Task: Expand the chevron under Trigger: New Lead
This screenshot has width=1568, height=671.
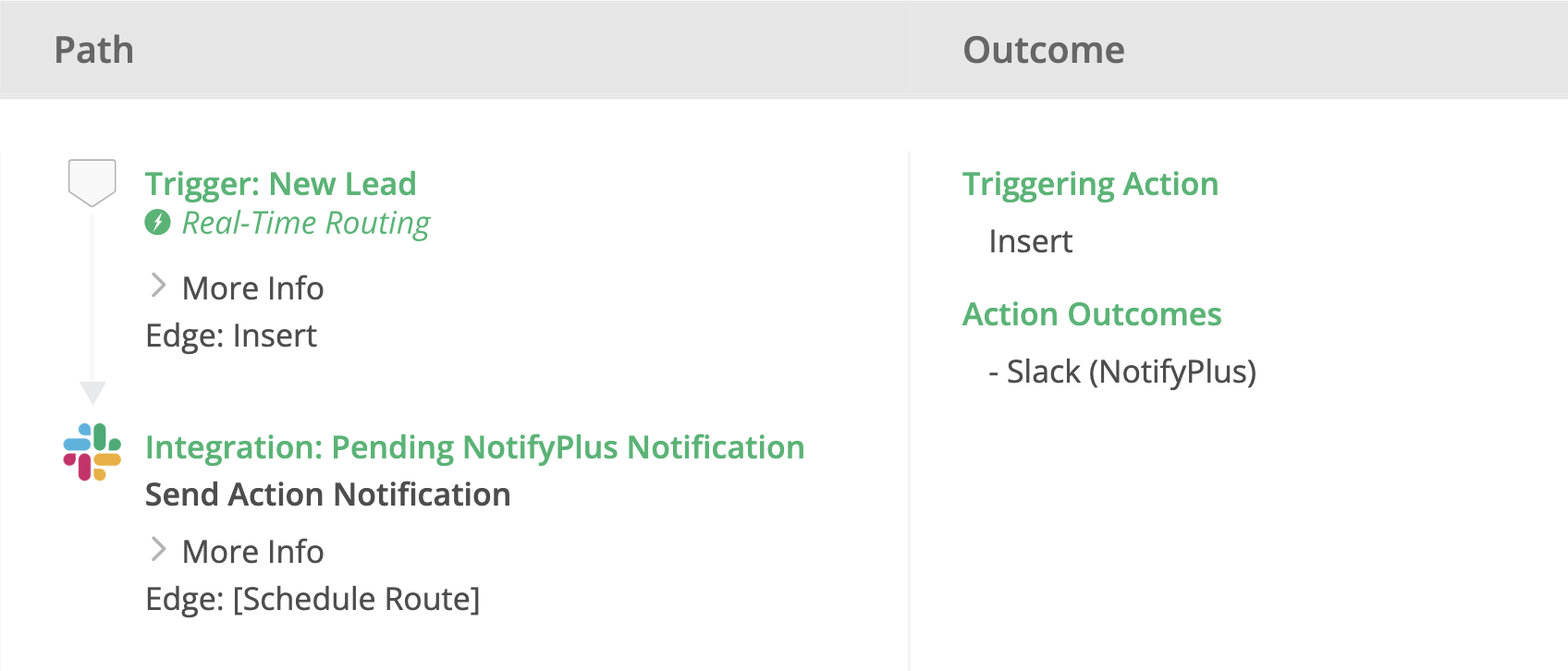Action: click(x=158, y=287)
